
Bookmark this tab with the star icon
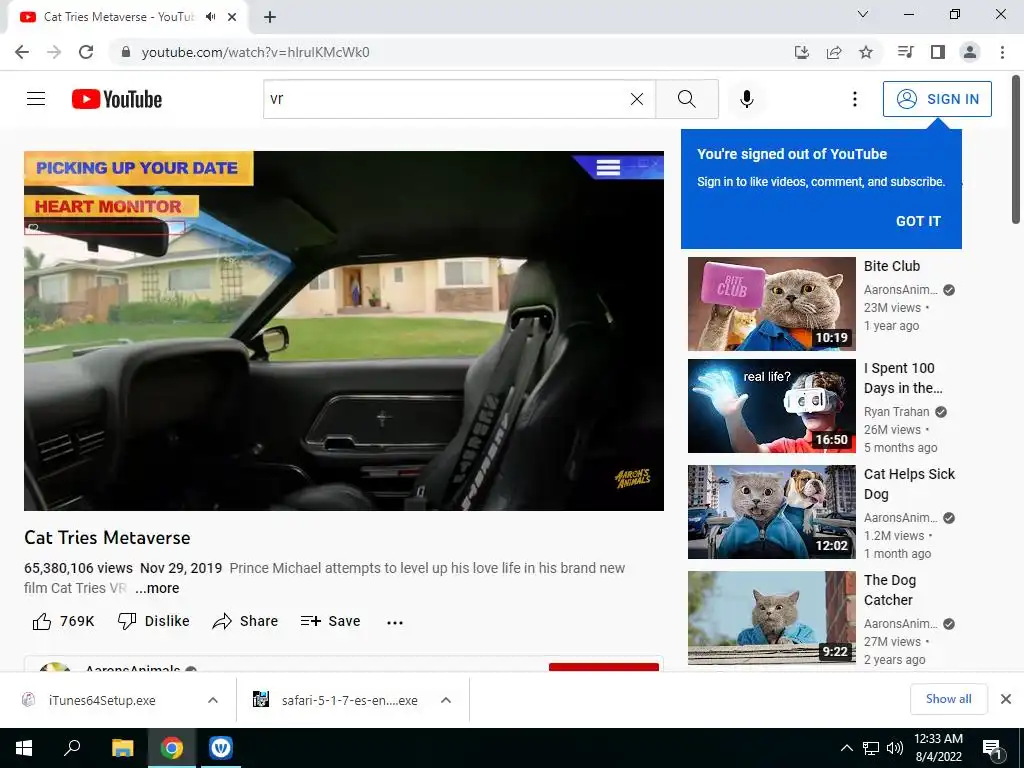(x=866, y=52)
